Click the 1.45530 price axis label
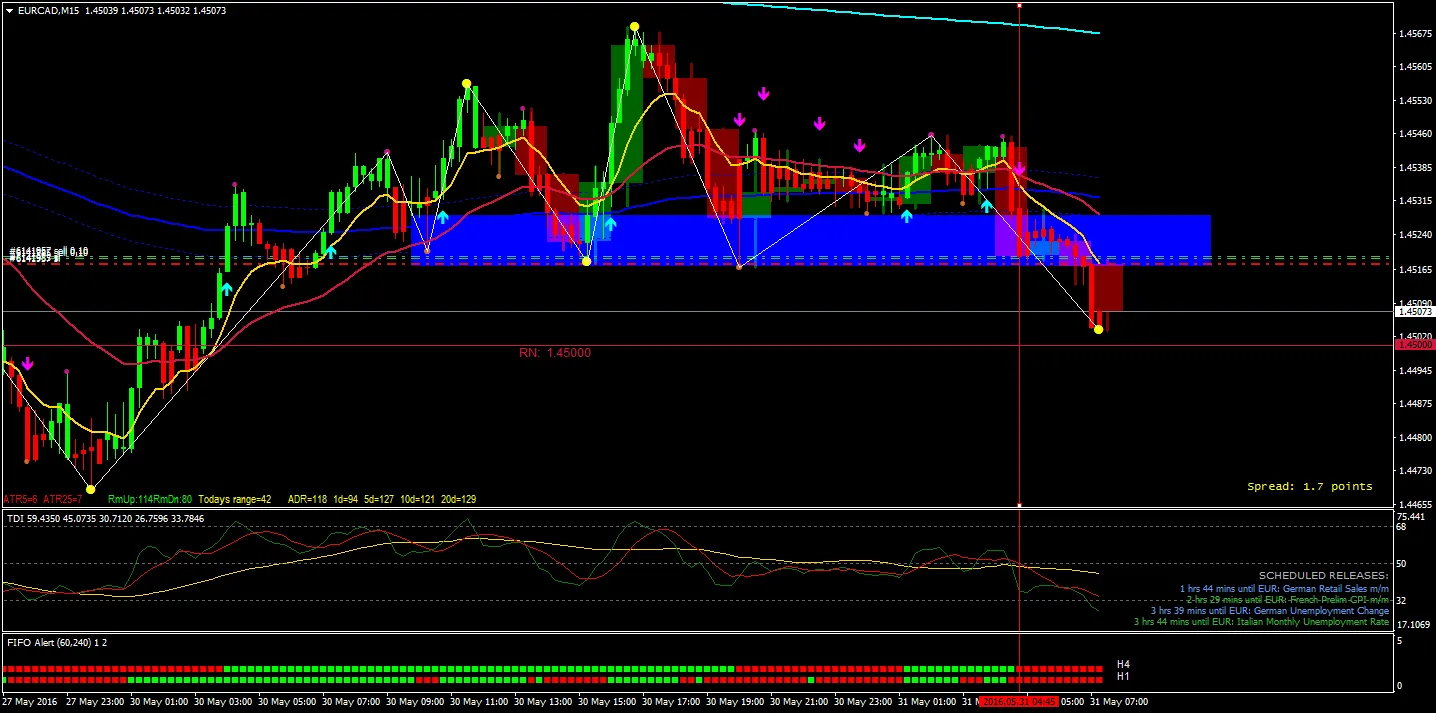The image size is (1436, 713). tap(1415, 101)
